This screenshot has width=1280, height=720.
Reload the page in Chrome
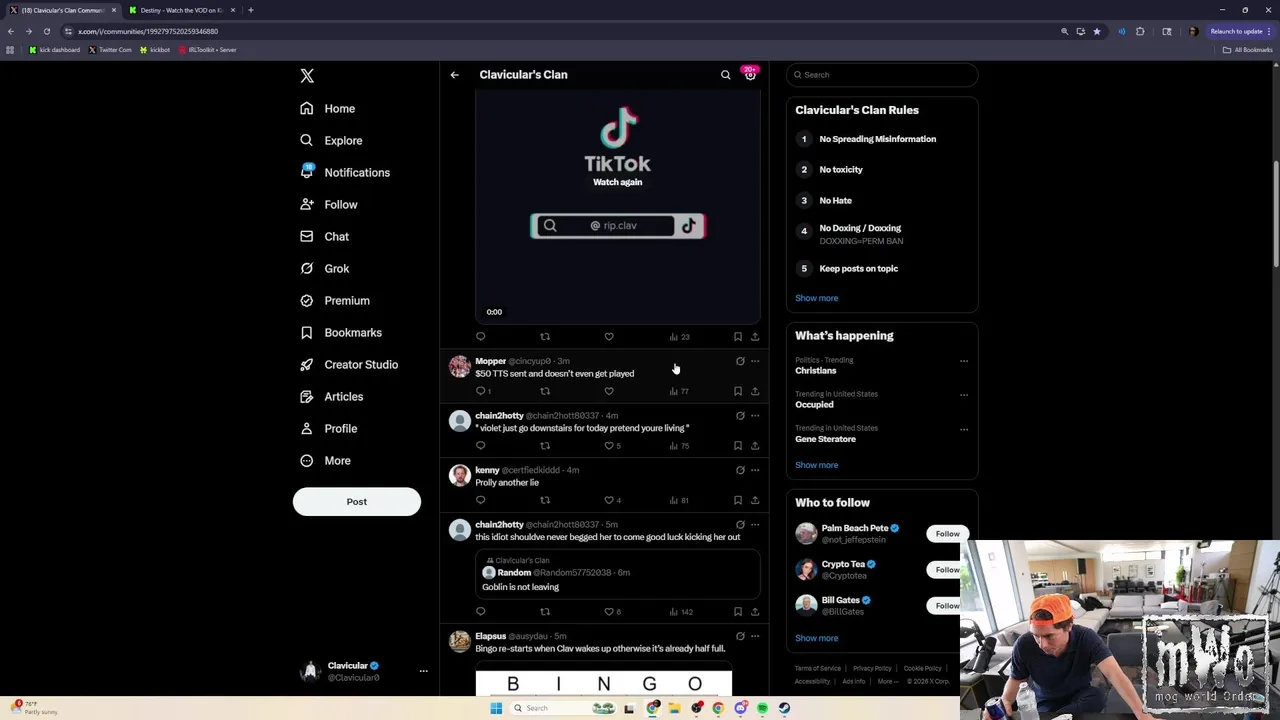(x=46, y=31)
